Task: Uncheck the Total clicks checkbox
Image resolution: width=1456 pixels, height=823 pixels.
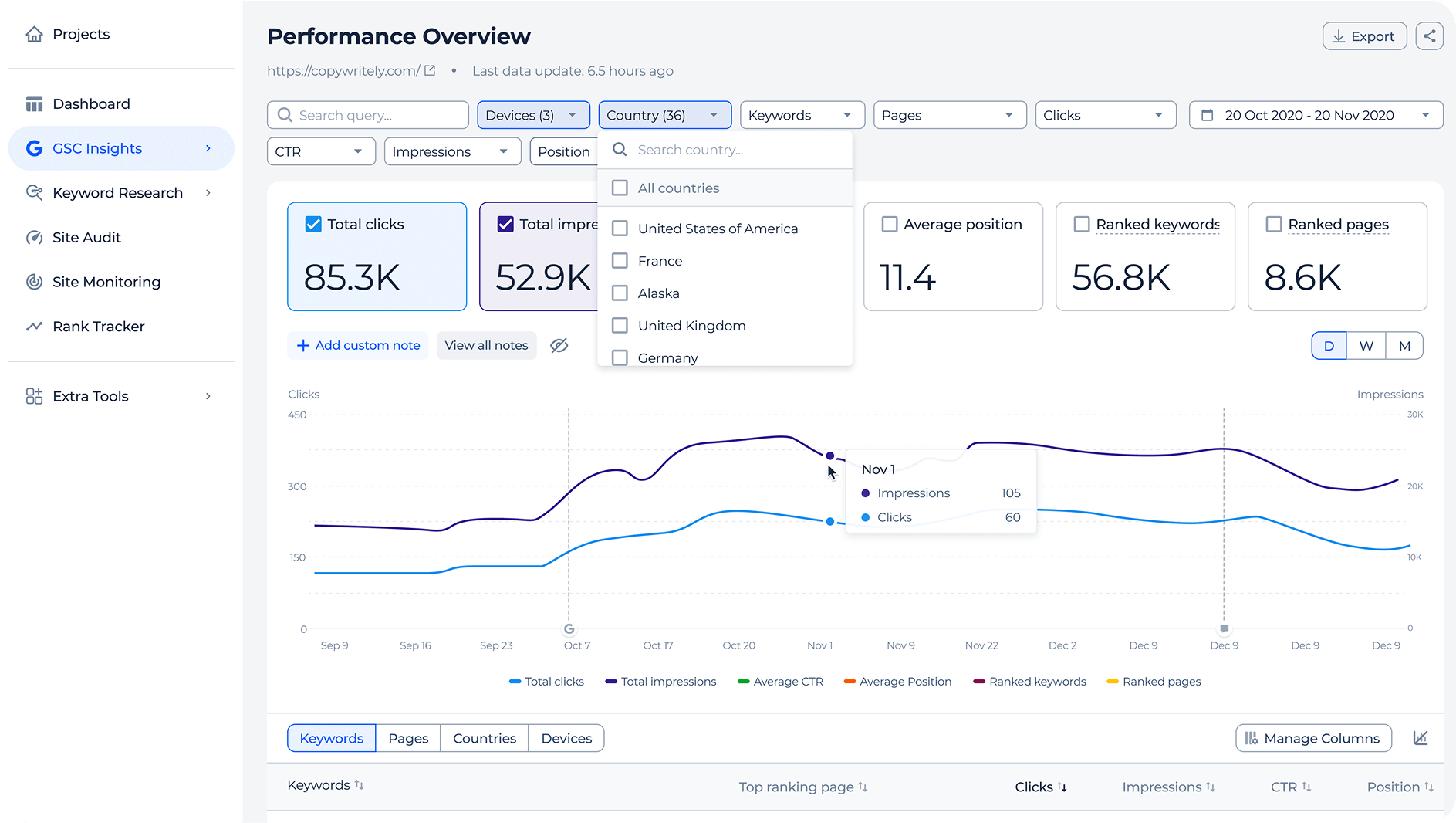Action: pos(313,224)
